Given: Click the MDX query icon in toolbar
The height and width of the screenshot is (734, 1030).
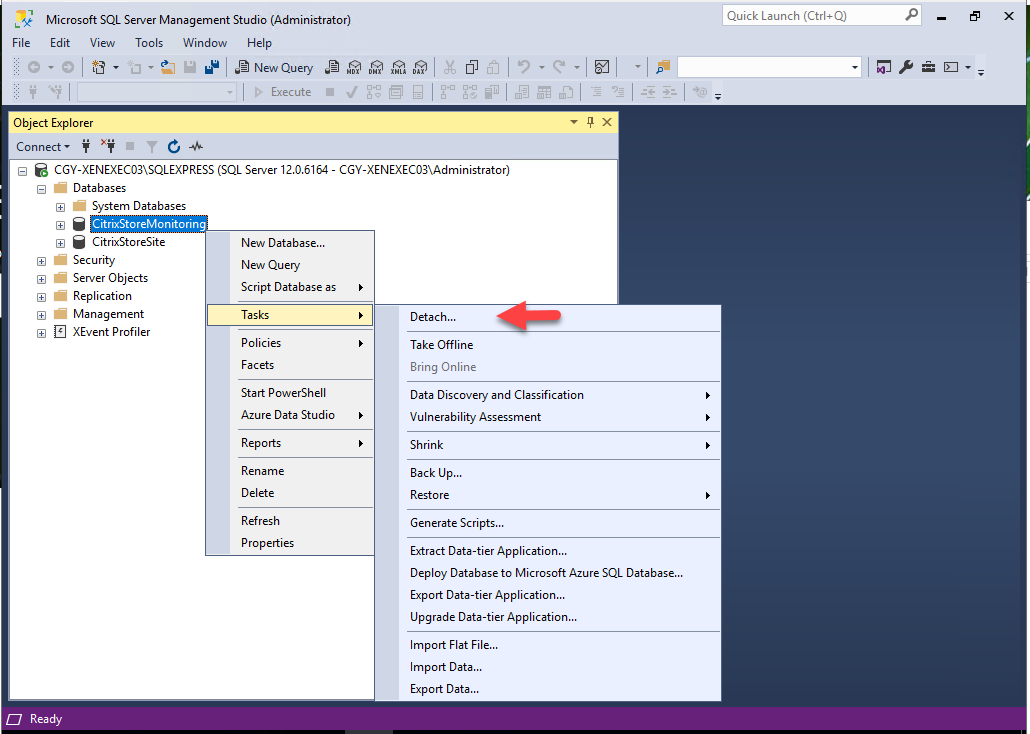Looking at the screenshot, I should tap(353, 67).
